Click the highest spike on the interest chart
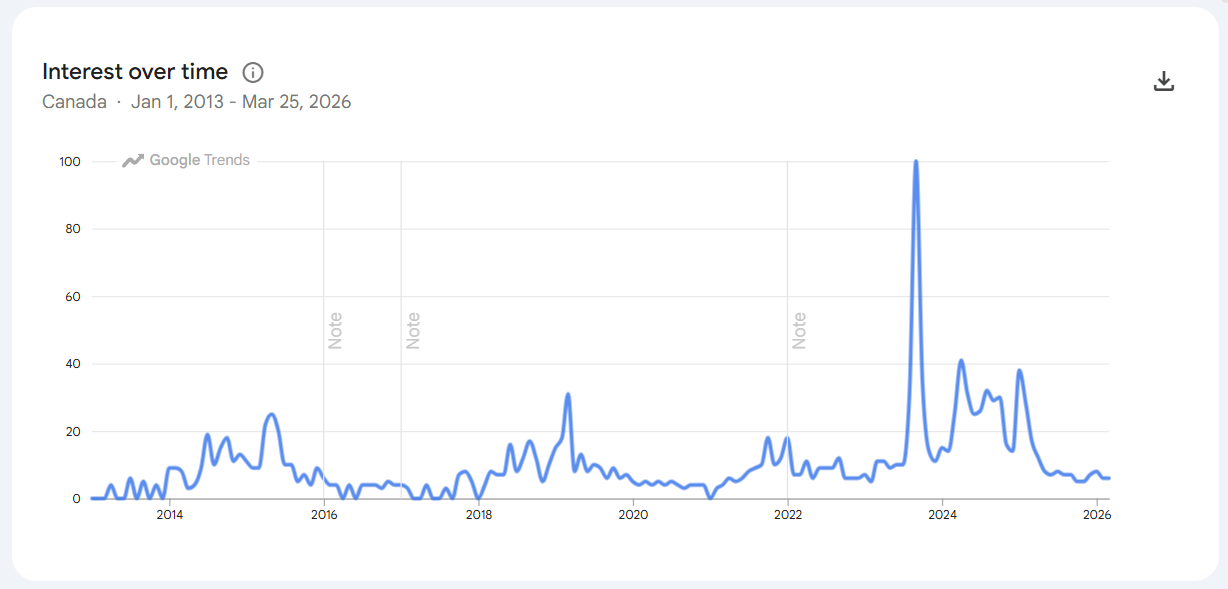1228x589 pixels. click(x=917, y=162)
